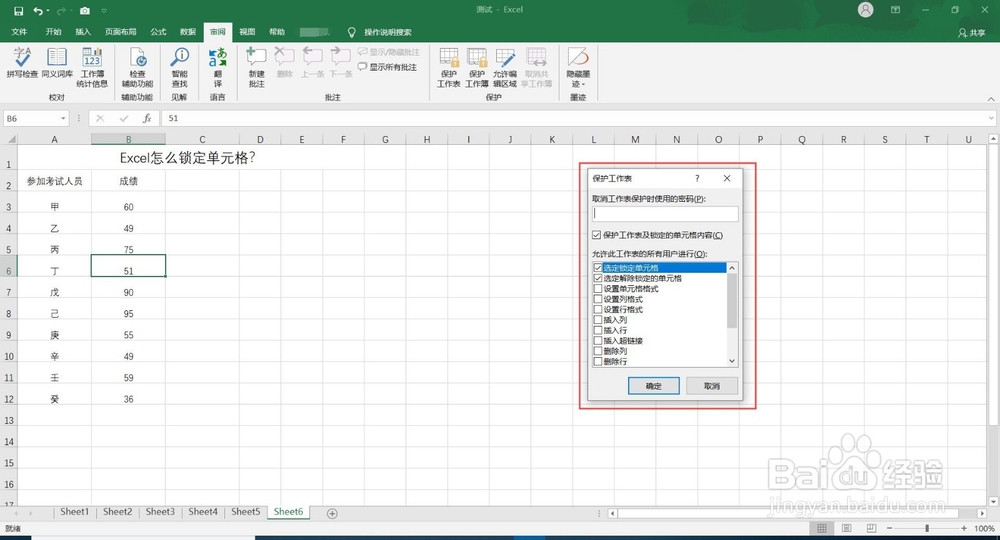Click 允许编辑区域 allow edit ranges
The width and height of the screenshot is (1000, 540).
(x=504, y=67)
